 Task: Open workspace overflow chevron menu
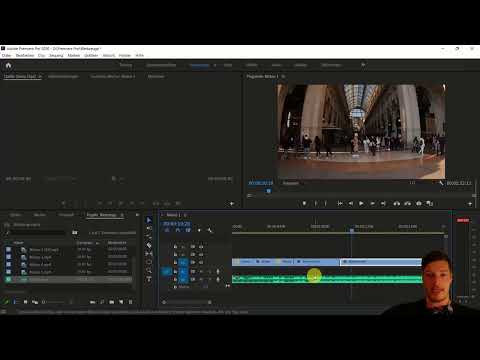tap(363, 65)
